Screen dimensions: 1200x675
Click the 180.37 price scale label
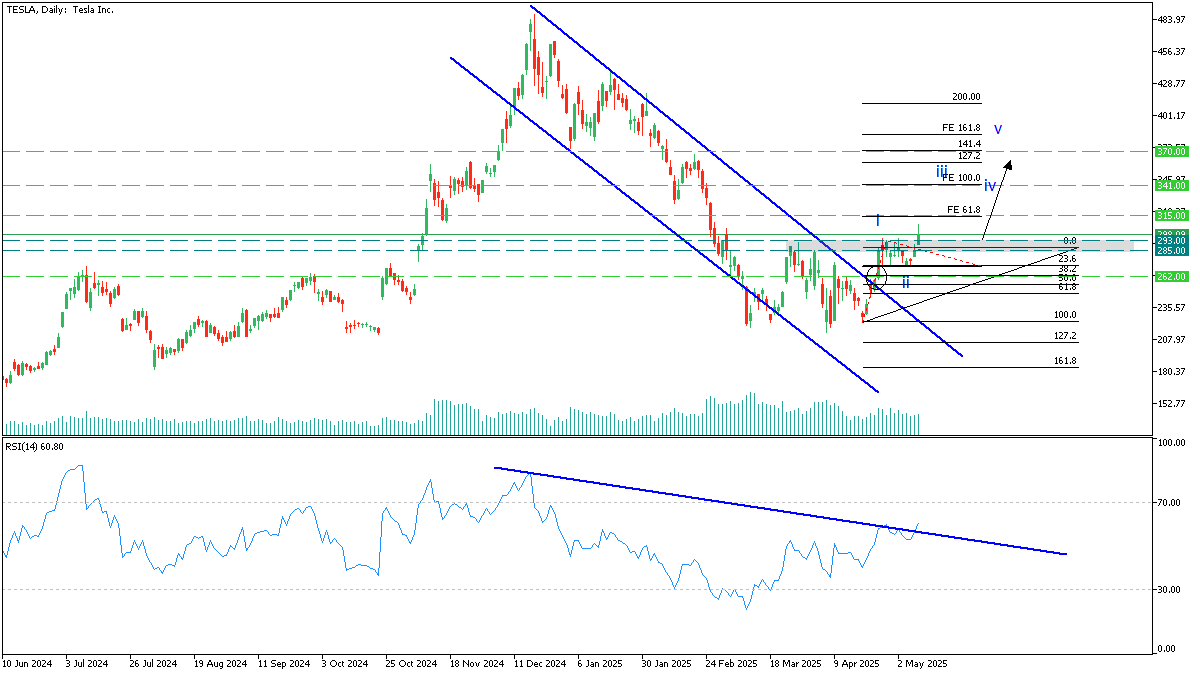coord(1172,372)
